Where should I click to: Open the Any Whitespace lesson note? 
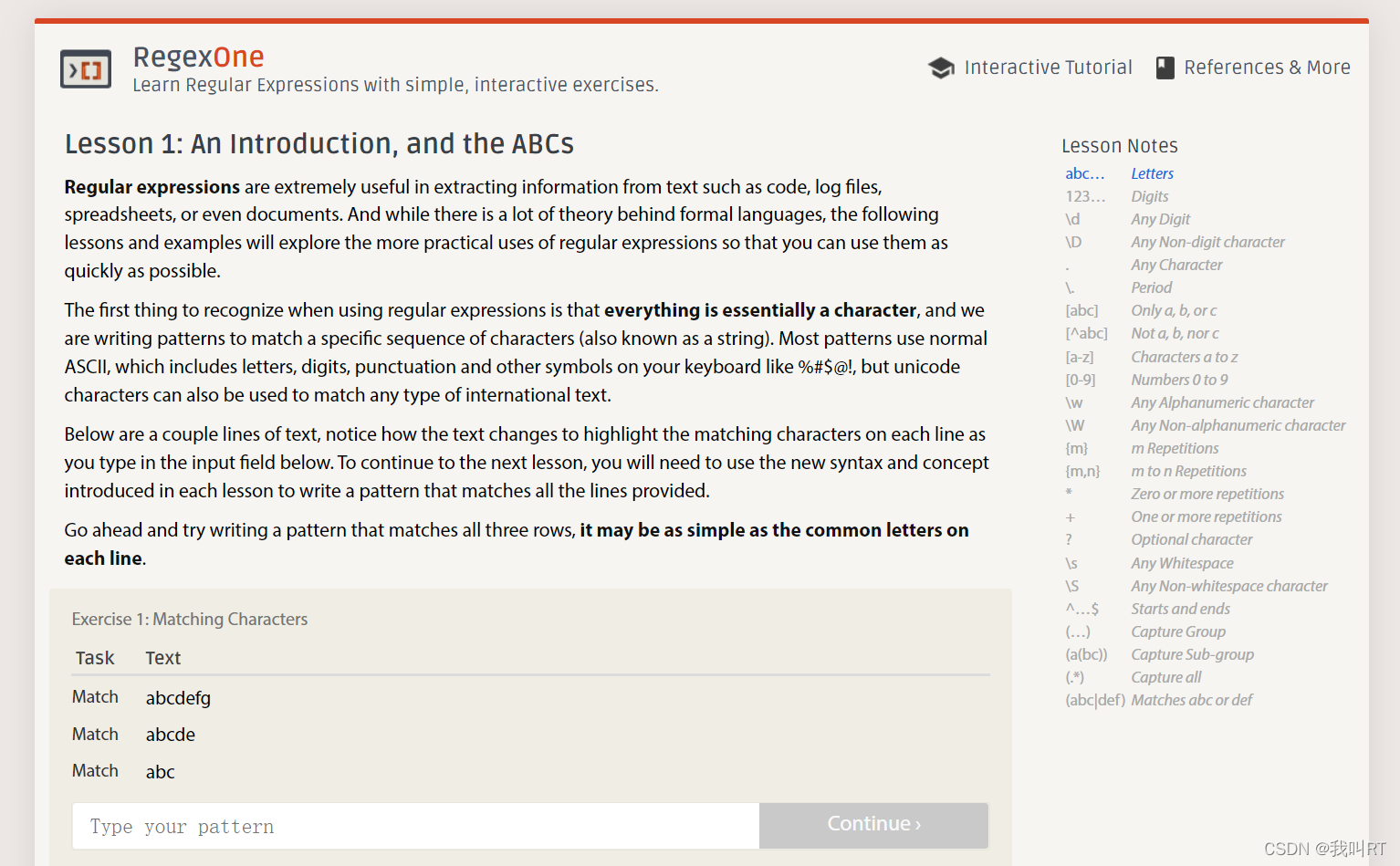pyautogui.click(x=1182, y=563)
